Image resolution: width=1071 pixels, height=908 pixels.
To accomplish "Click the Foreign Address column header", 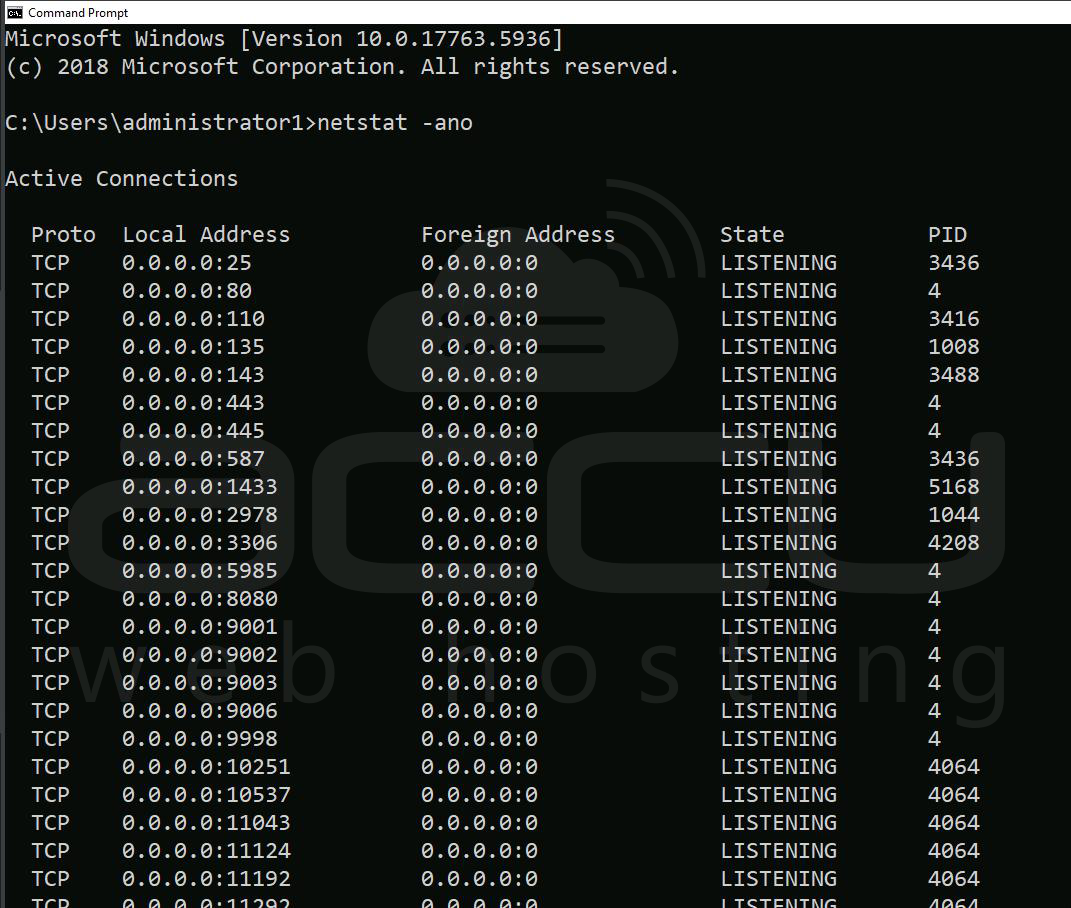I will pyautogui.click(x=517, y=235).
